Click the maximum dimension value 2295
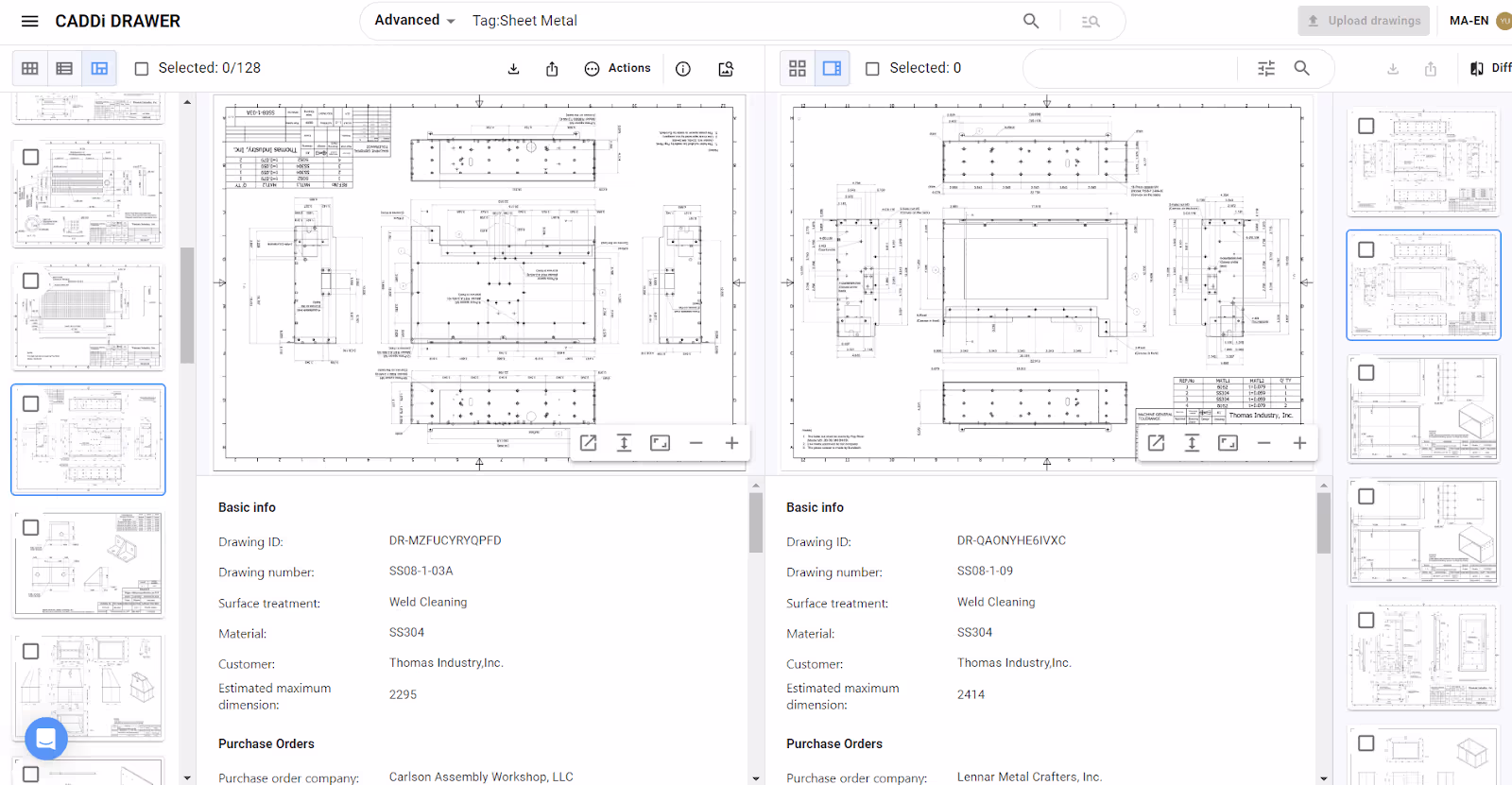Viewport: 1512px width, 785px height. pos(403,694)
